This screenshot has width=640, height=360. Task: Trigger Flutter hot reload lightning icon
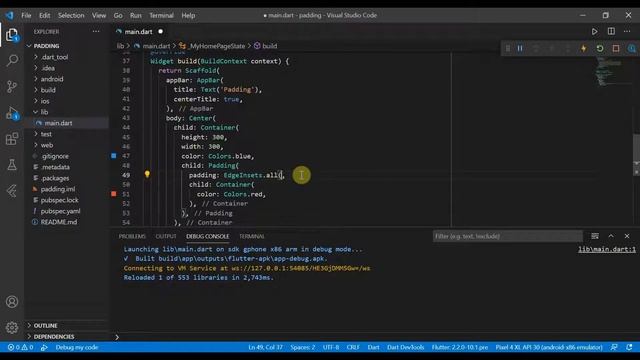pyautogui.click(x=584, y=49)
